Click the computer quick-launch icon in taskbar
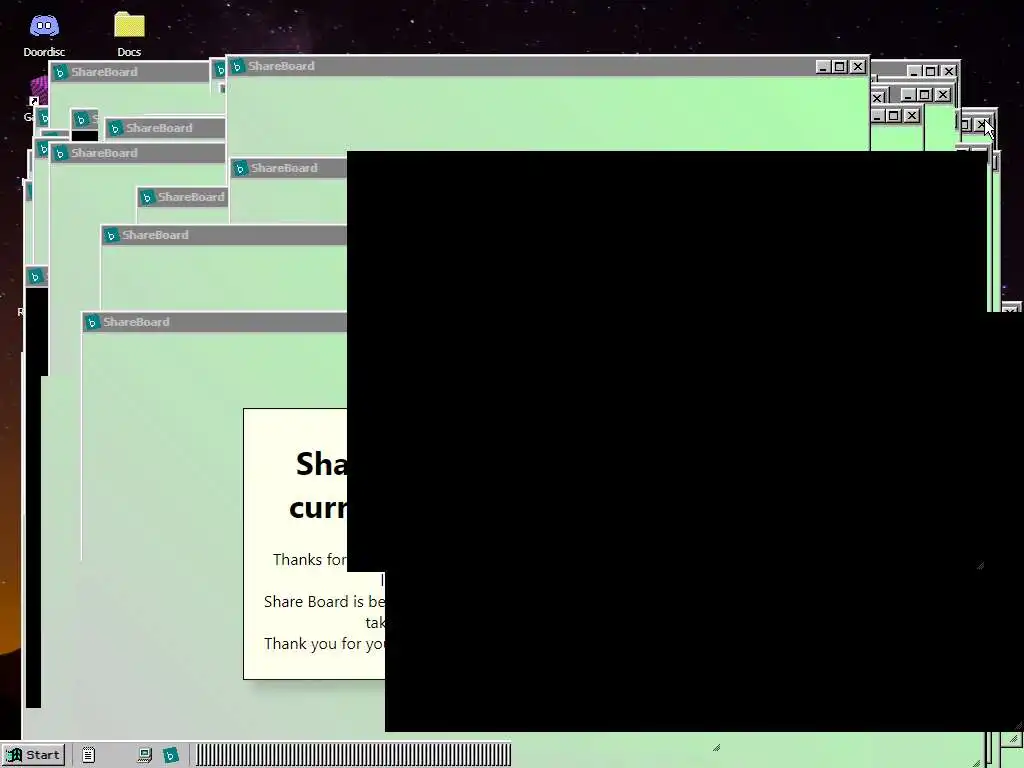The image size is (1024, 768). [144, 756]
